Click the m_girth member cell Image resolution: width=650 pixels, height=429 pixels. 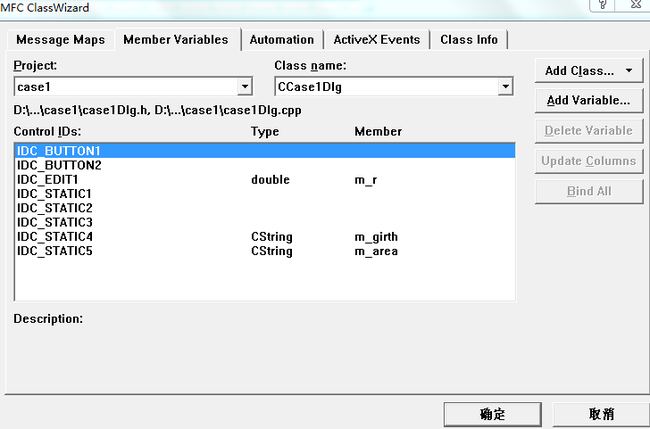[x=376, y=237]
